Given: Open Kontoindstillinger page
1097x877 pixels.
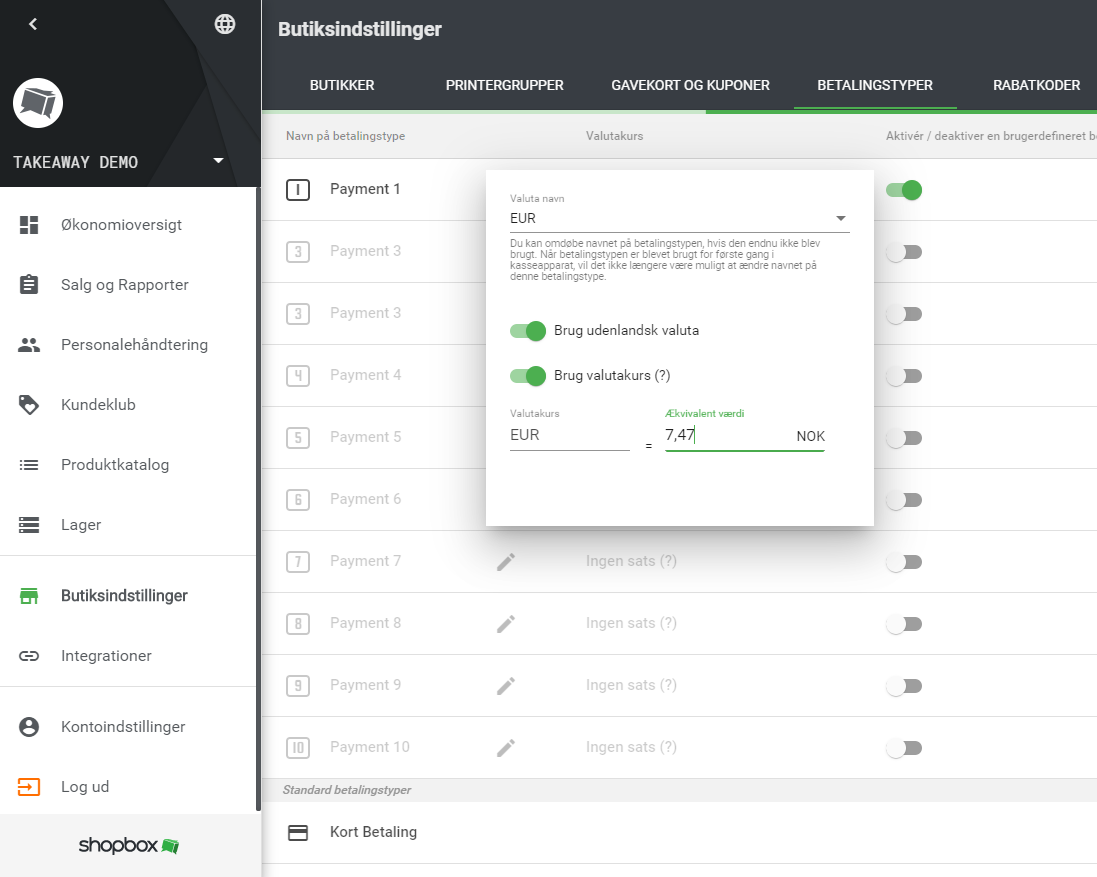Looking at the screenshot, I should pos(123,727).
